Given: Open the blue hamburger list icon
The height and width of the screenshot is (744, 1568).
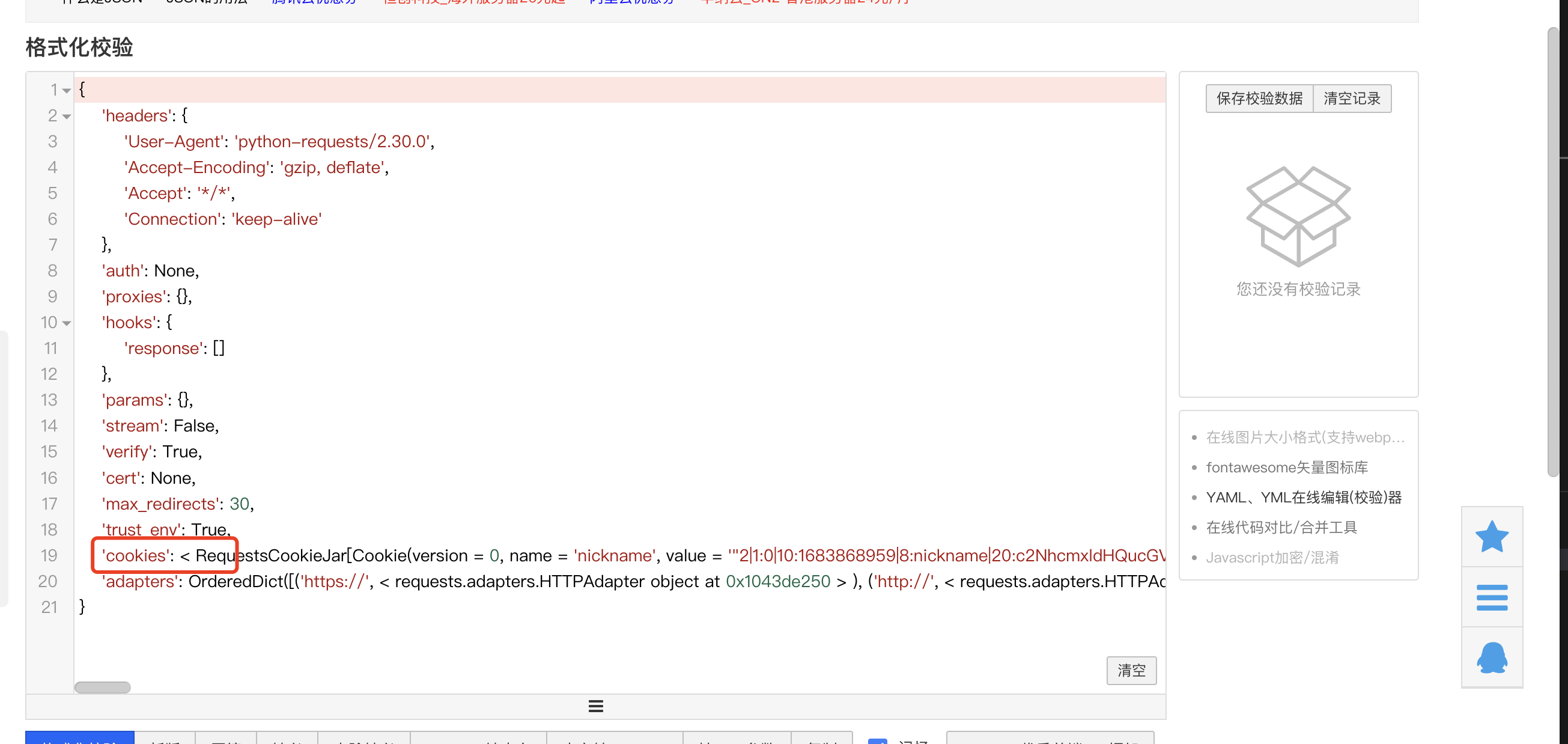Looking at the screenshot, I should point(1491,597).
